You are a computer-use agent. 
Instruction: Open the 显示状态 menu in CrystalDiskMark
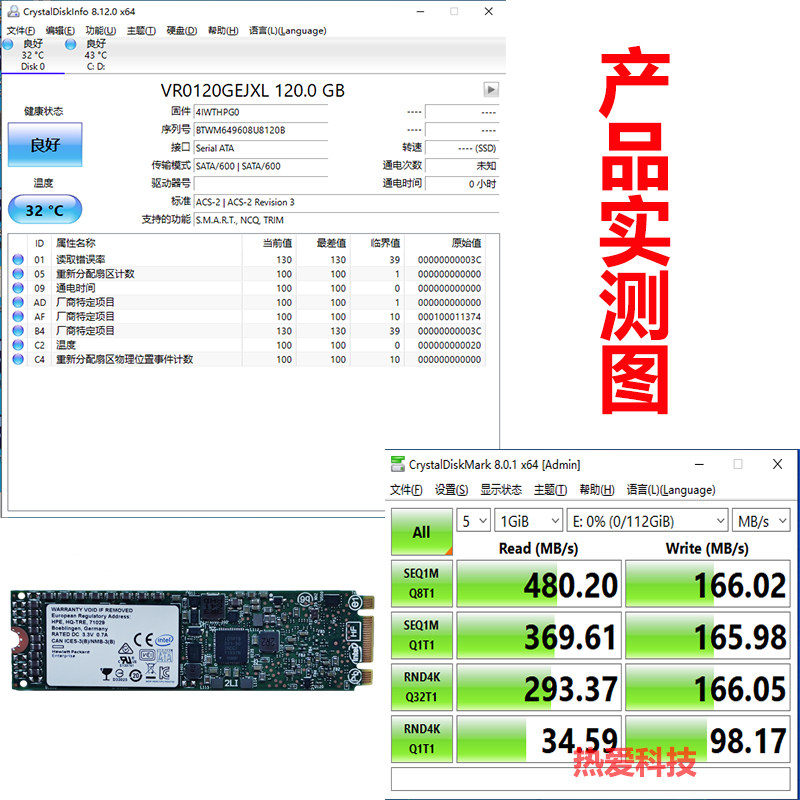[501, 490]
